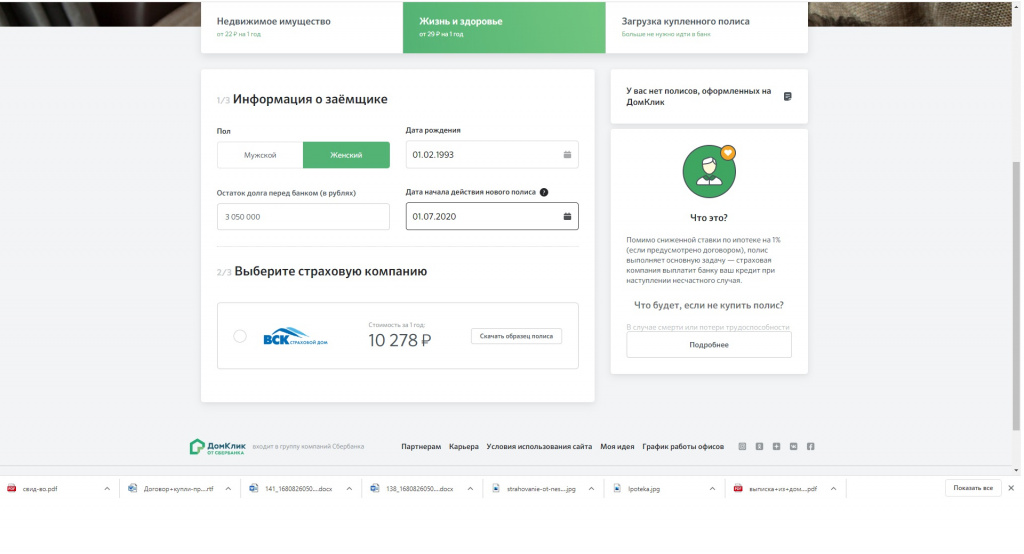
Task: Click the loan balance field 3 050 000
Action: pos(303,216)
